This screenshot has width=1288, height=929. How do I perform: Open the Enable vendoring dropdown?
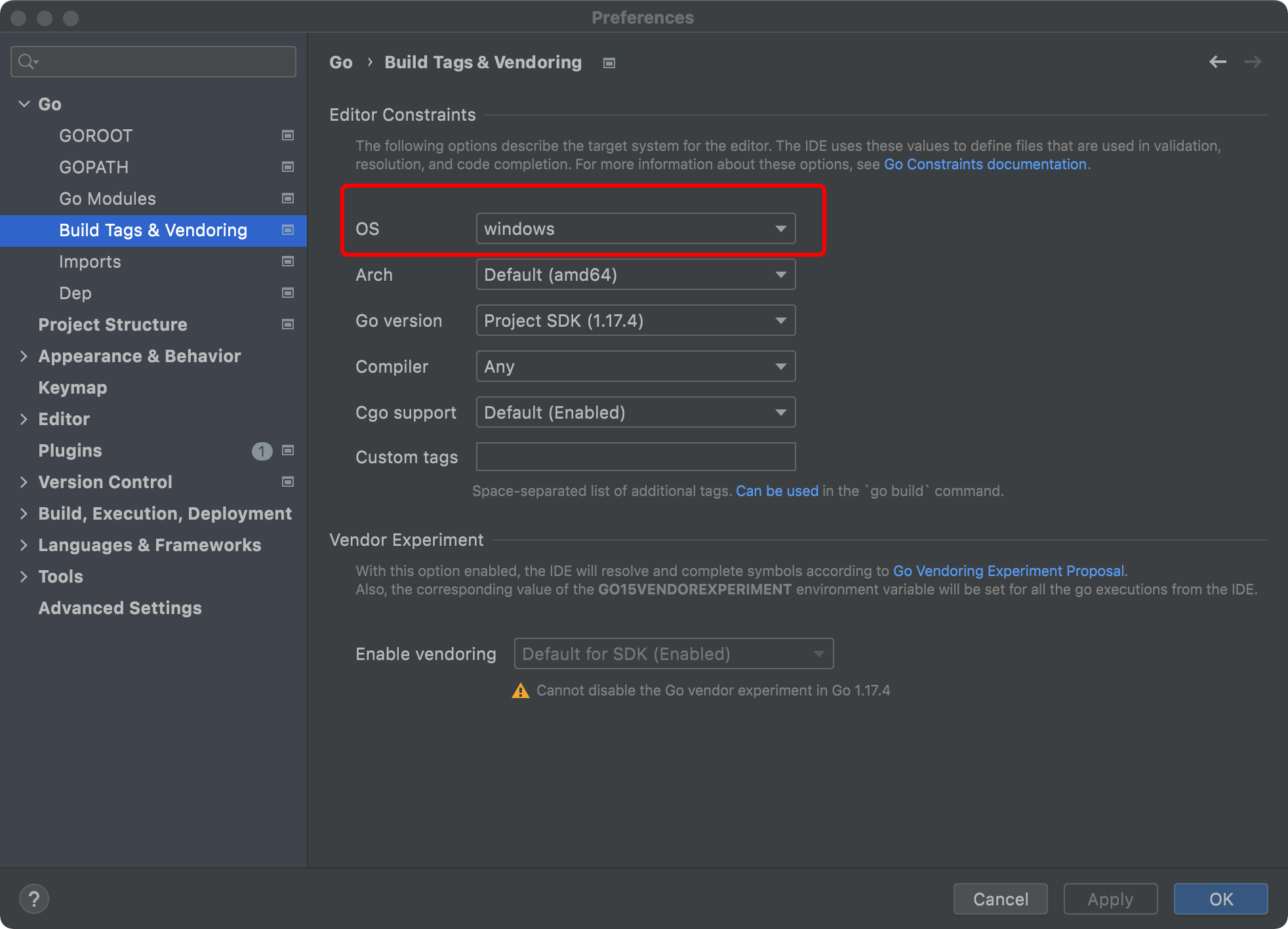pos(674,653)
